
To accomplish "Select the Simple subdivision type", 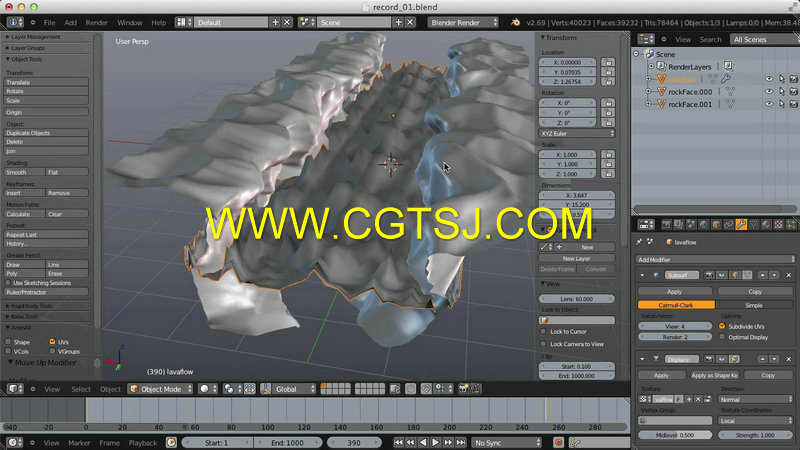I will pos(754,305).
